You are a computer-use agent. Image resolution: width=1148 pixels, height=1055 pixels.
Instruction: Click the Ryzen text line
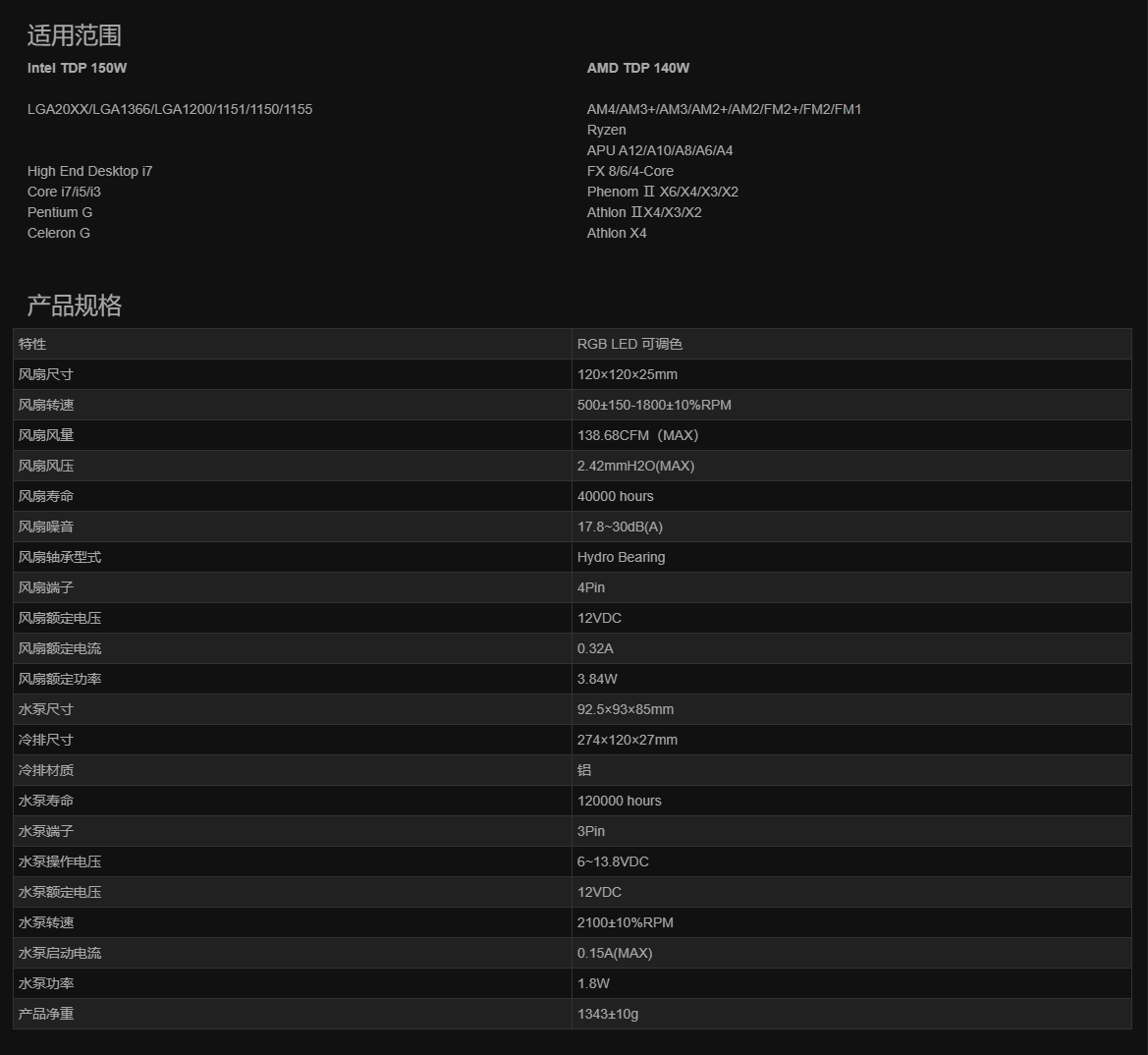[x=606, y=130]
